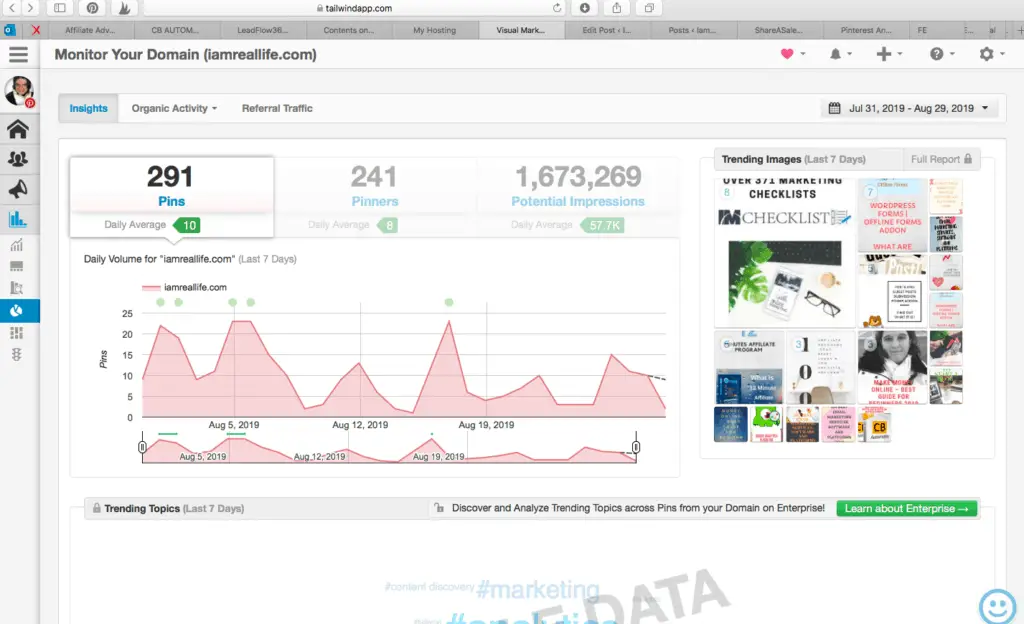Open the people (tribes) sidebar icon
This screenshot has width=1024, height=624.
[18, 159]
